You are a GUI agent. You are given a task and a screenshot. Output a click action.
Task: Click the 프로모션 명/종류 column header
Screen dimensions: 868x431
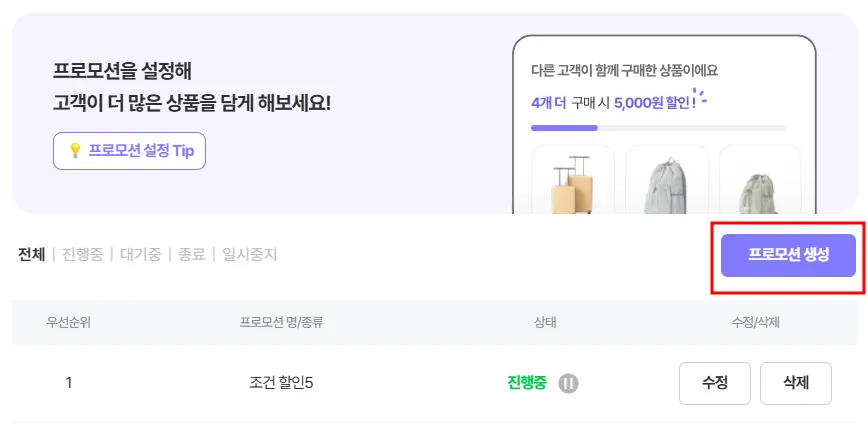(281, 323)
